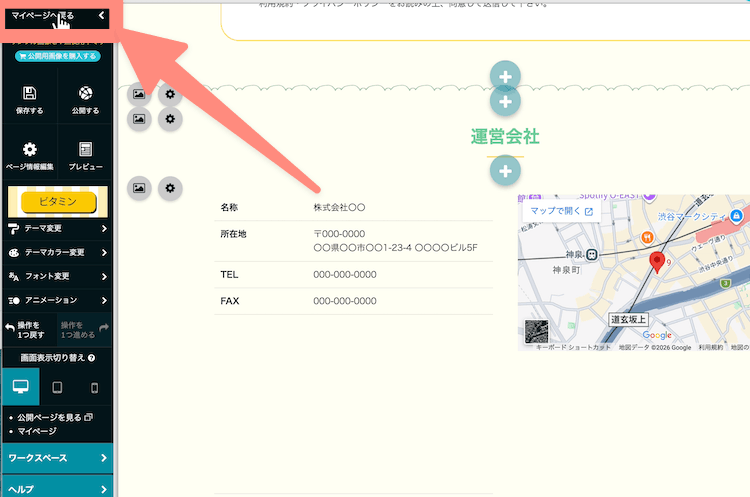Click the 所在地 label cell

coord(233,234)
